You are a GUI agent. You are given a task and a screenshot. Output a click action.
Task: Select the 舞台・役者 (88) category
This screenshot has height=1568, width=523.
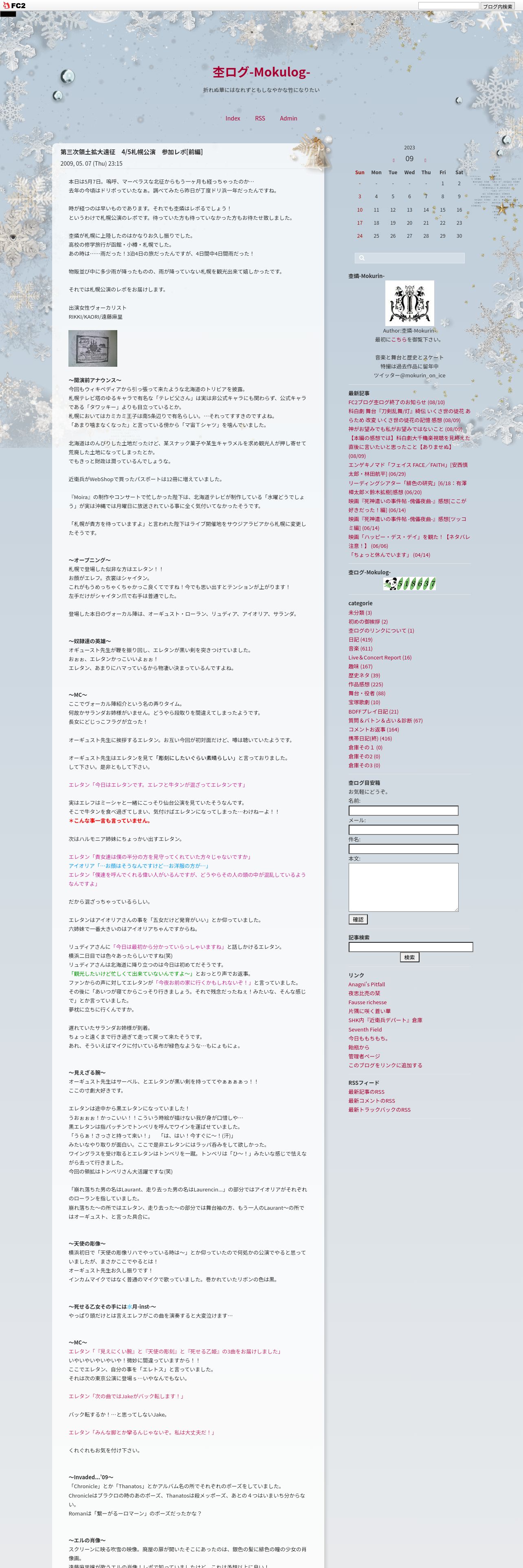pos(367,693)
